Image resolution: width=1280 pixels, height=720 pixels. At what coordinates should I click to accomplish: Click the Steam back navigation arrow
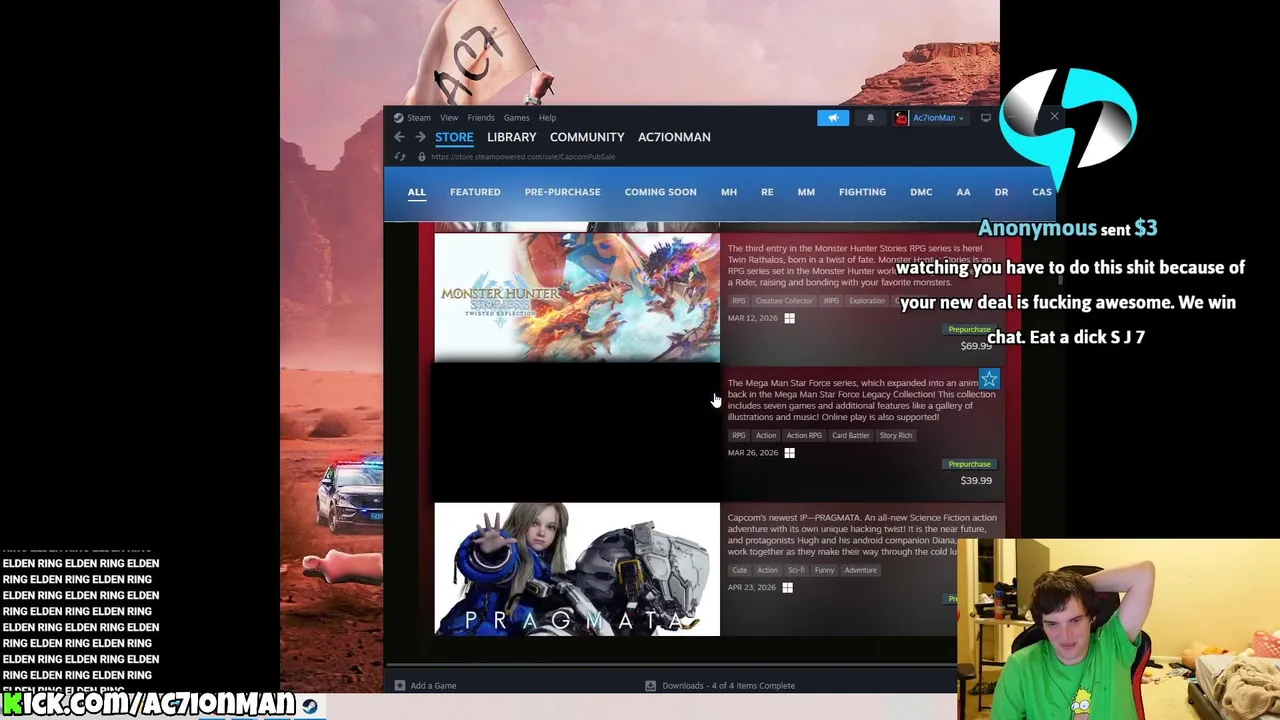pyautogui.click(x=399, y=137)
